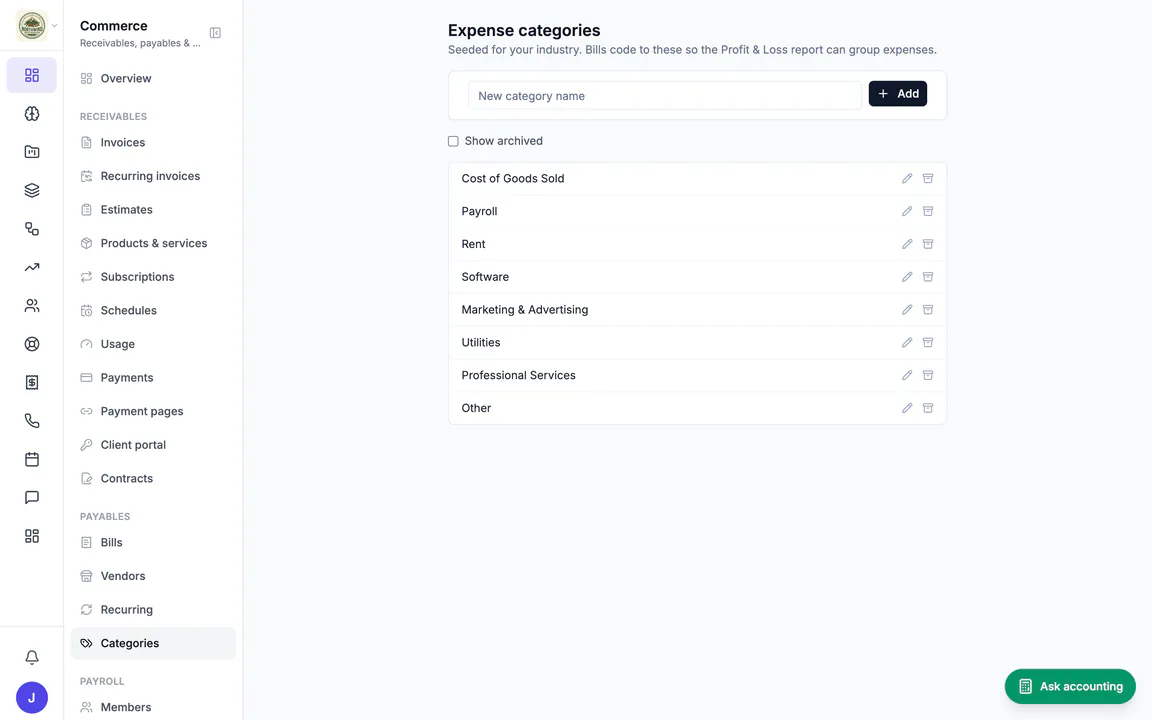Open Payment pages in sidebar
Viewport: 1152px width, 720px height.
coord(153,411)
